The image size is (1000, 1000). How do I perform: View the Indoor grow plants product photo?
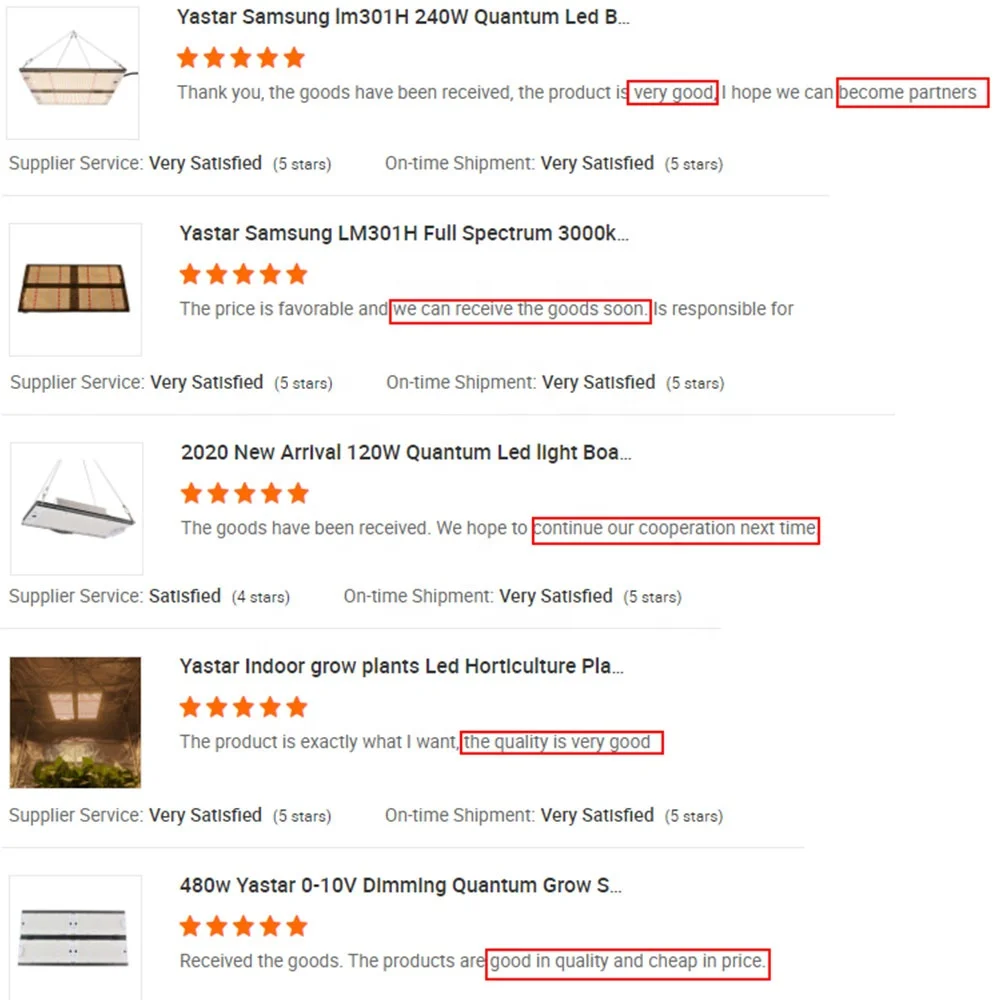(75, 722)
